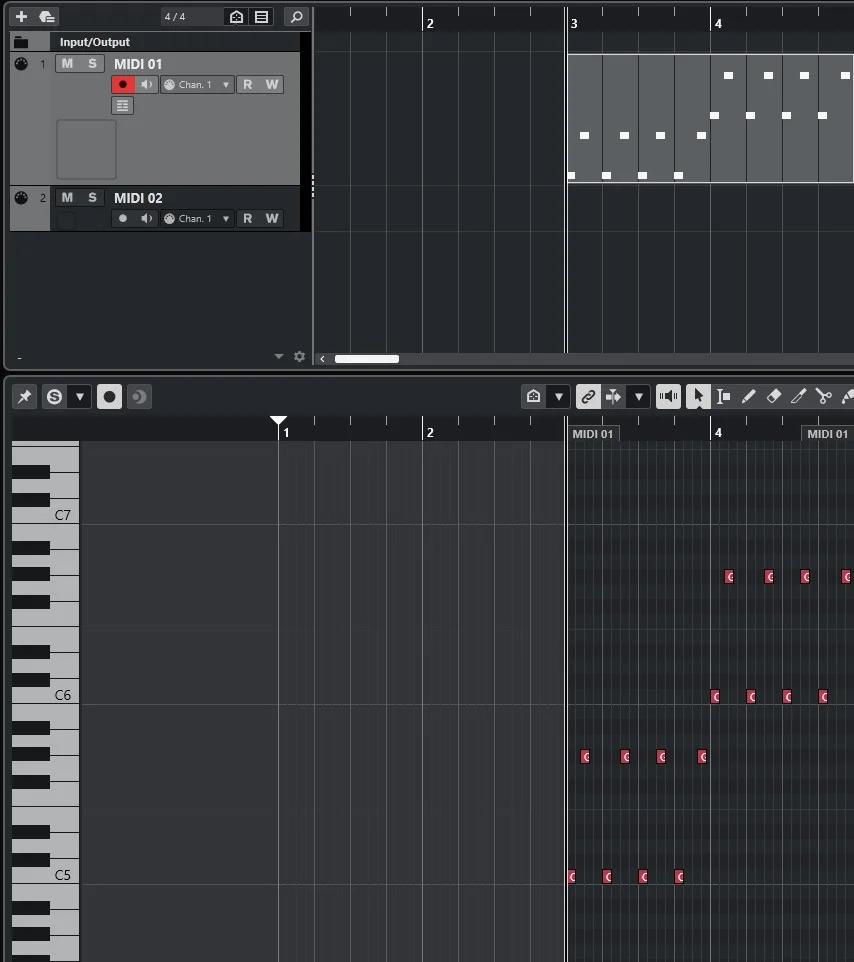Enable Write automation on MIDI 02
This screenshot has width=854, height=962.
[x=272, y=218]
